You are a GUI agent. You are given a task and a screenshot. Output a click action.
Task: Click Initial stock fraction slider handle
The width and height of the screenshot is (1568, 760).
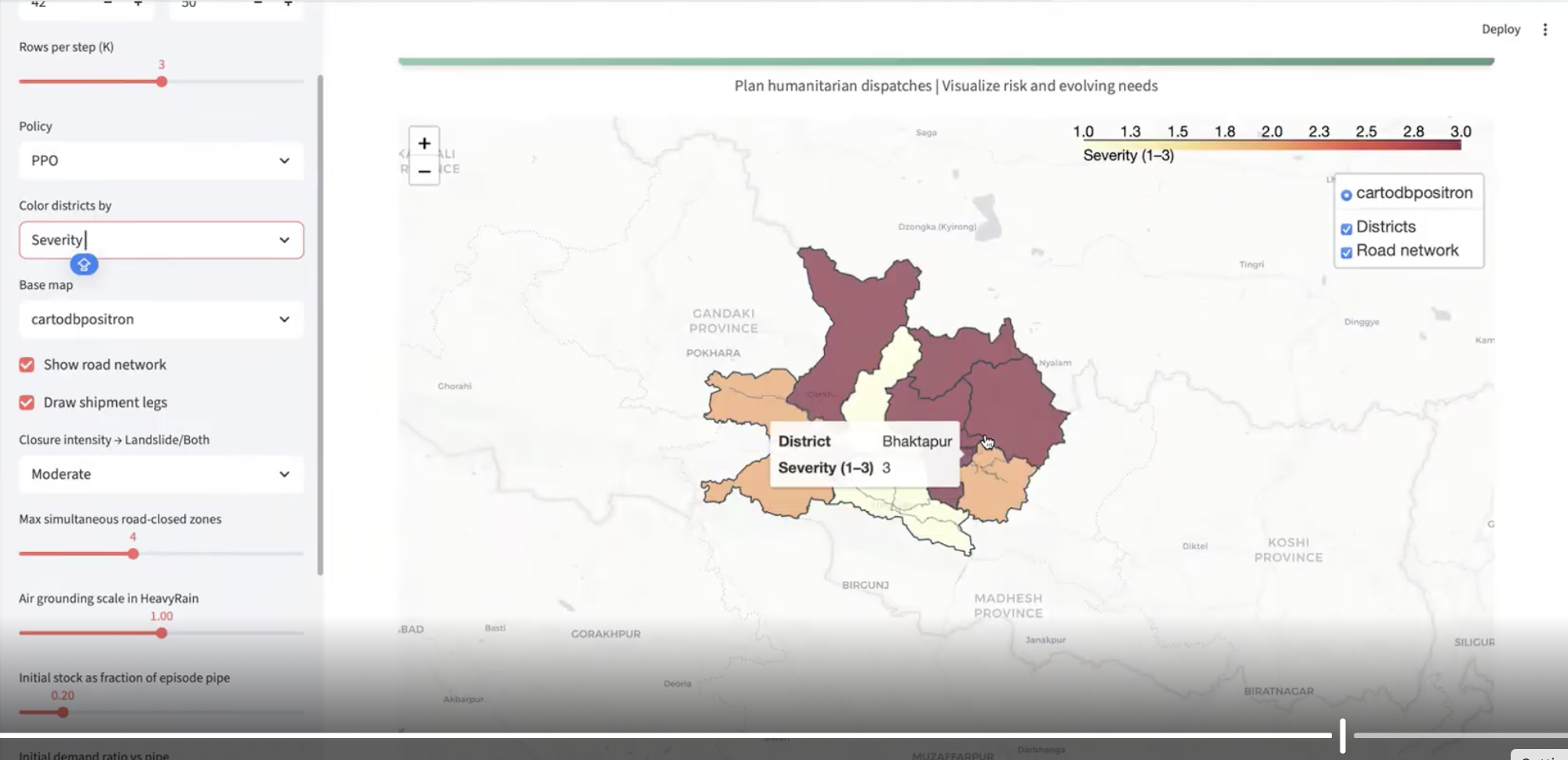click(63, 712)
